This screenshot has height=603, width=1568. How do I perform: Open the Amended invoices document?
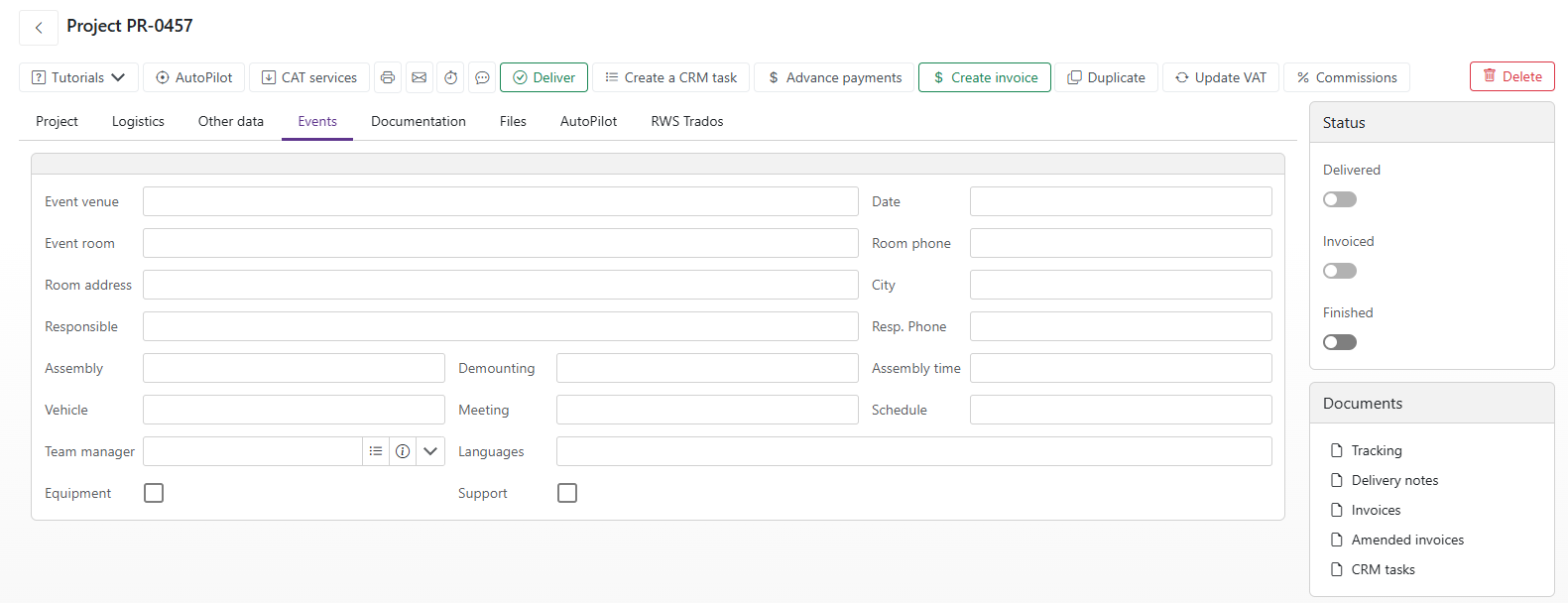[1396, 540]
